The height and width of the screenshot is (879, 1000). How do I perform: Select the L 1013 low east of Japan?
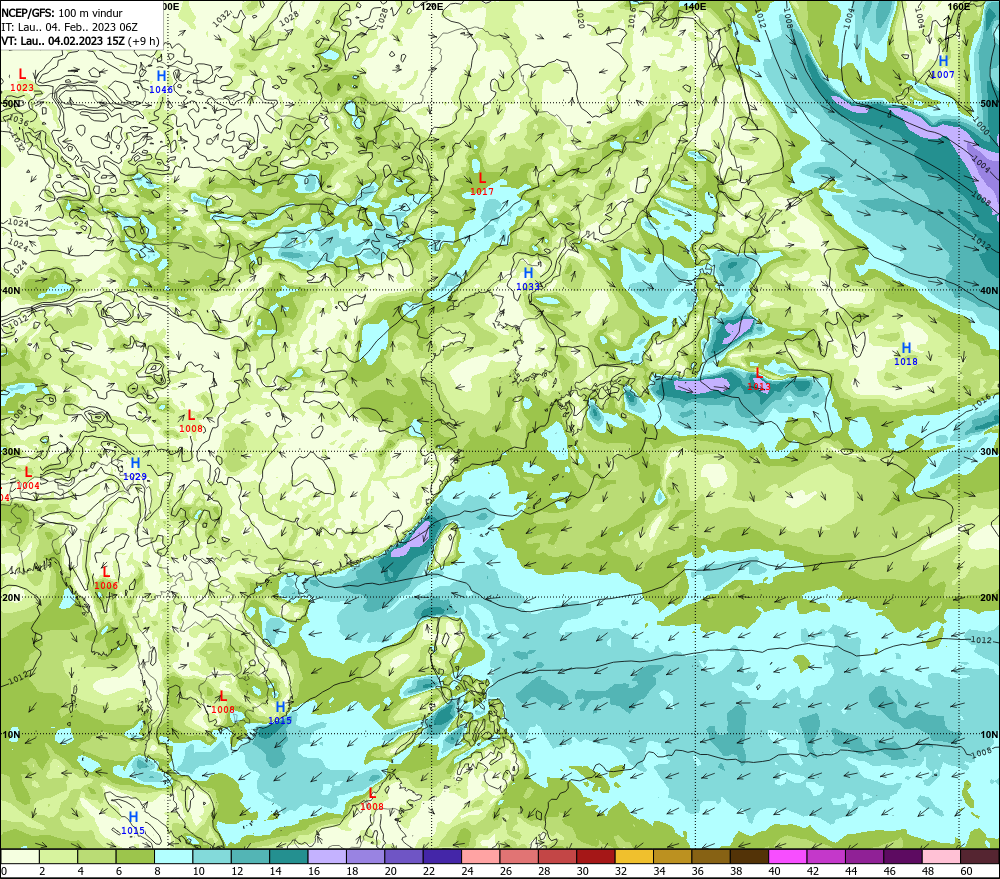758,380
